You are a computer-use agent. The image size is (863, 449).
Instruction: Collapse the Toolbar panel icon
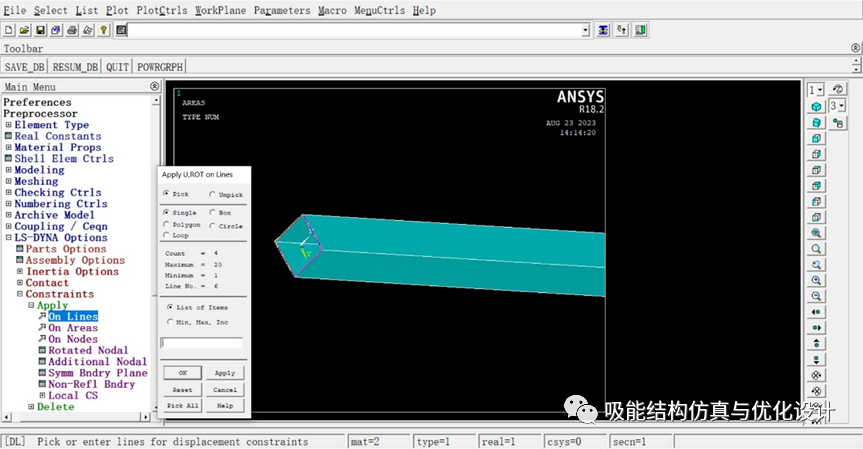(855, 48)
